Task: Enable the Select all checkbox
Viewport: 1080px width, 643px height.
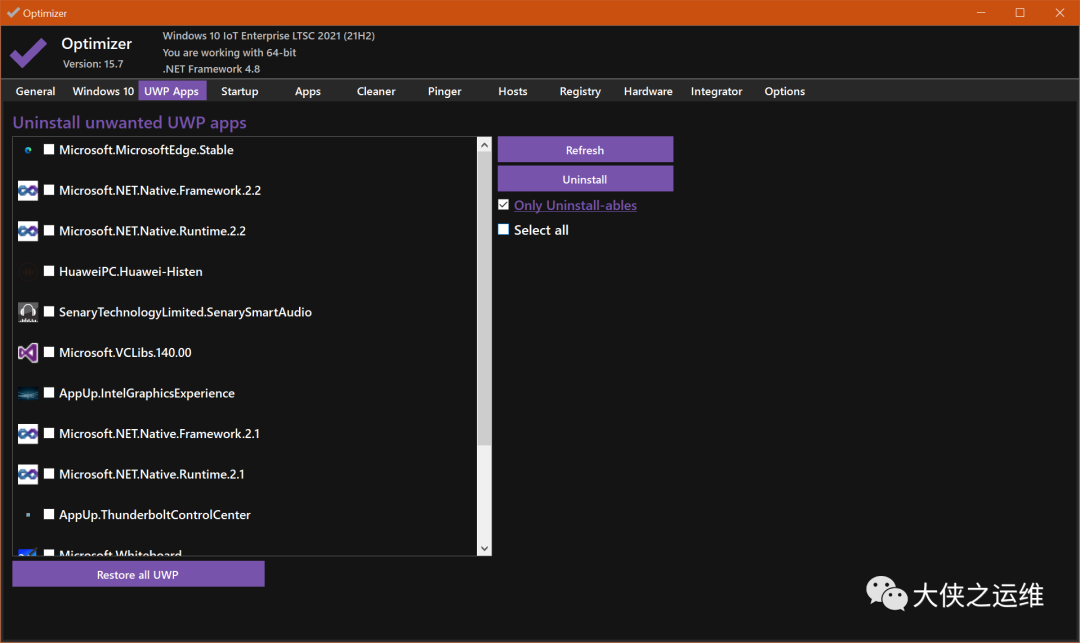Action: tap(503, 229)
